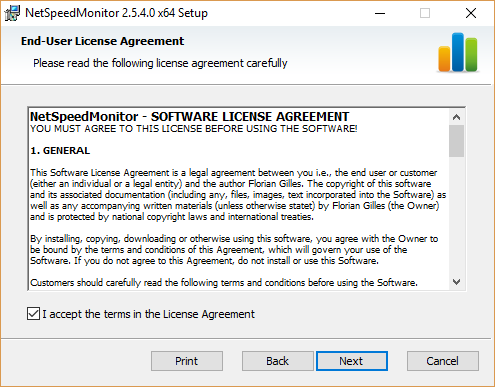Image resolution: width=495 pixels, height=387 pixels.
Task: Print the license agreement
Action: tap(187, 361)
